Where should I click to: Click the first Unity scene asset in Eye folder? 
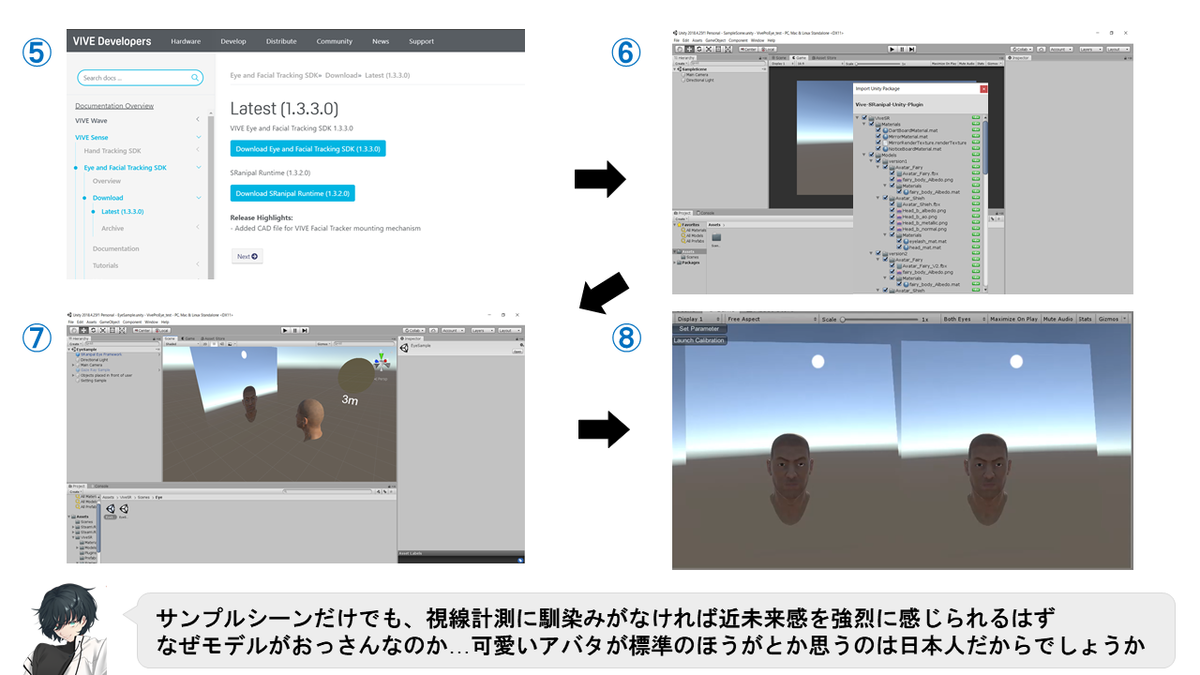(110, 509)
